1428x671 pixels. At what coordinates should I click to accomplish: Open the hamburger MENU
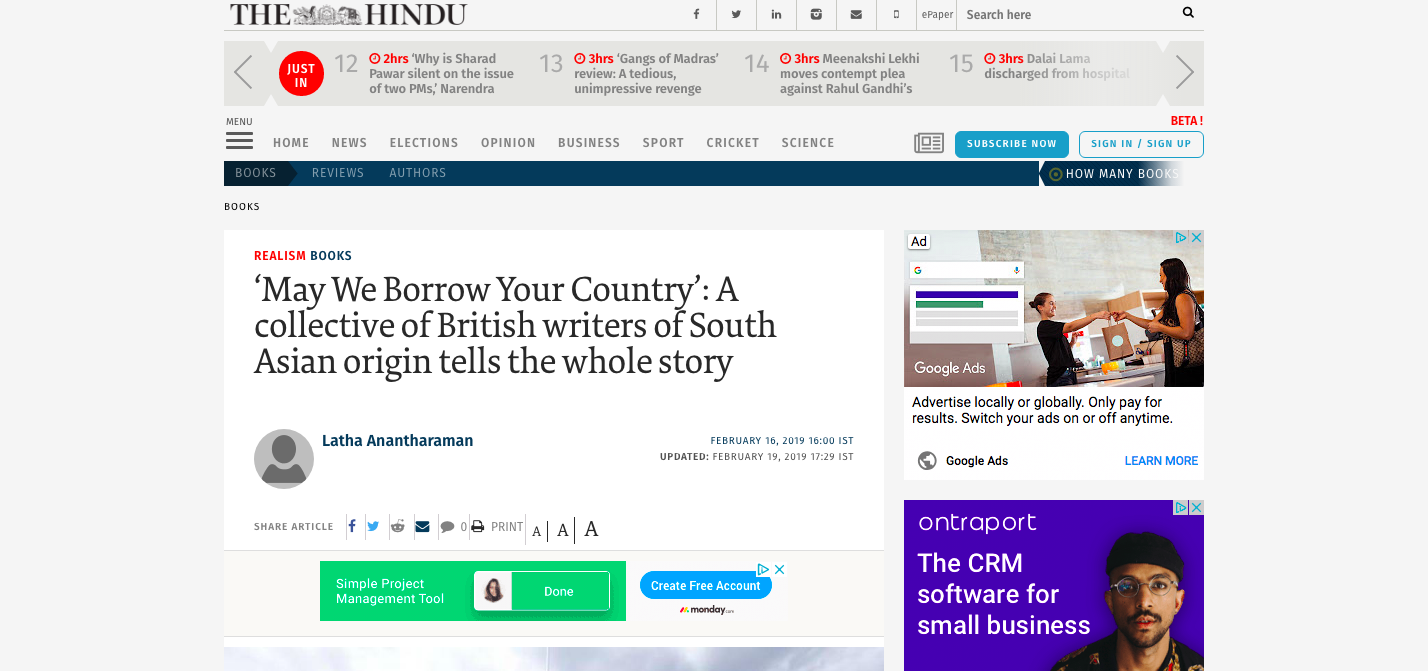[x=239, y=141]
